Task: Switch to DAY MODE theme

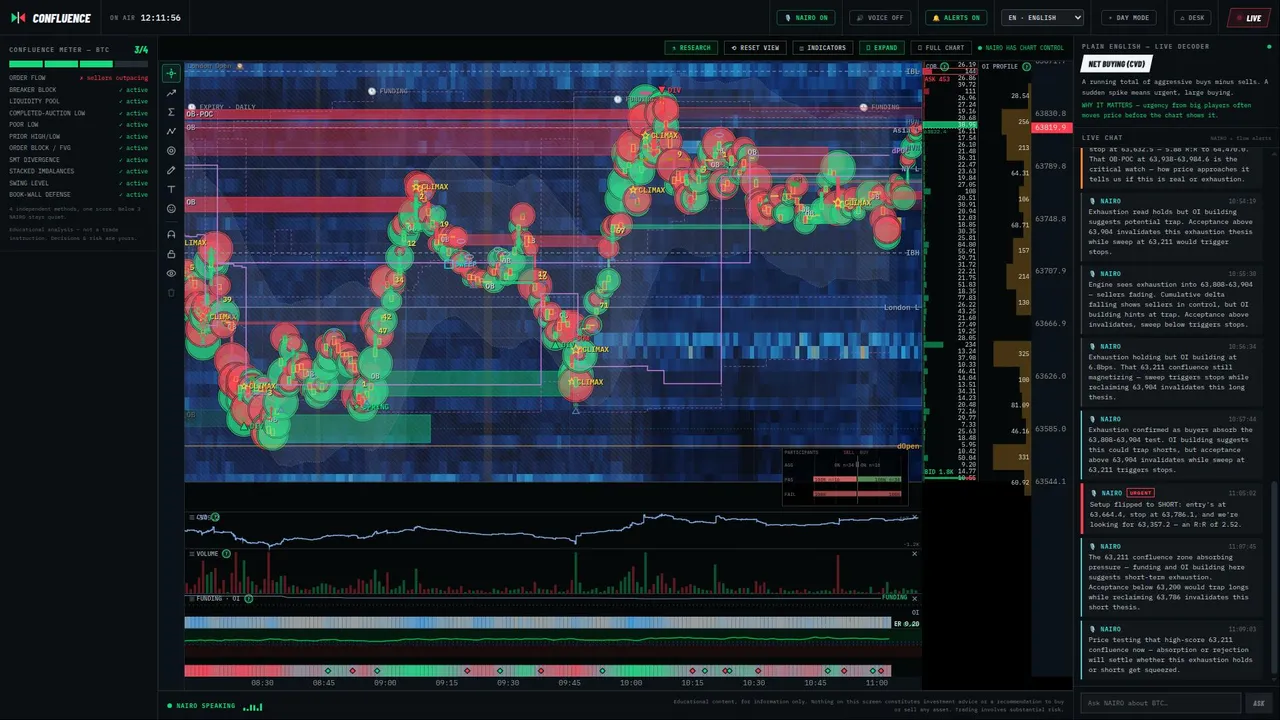Action: coord(1129,18)
